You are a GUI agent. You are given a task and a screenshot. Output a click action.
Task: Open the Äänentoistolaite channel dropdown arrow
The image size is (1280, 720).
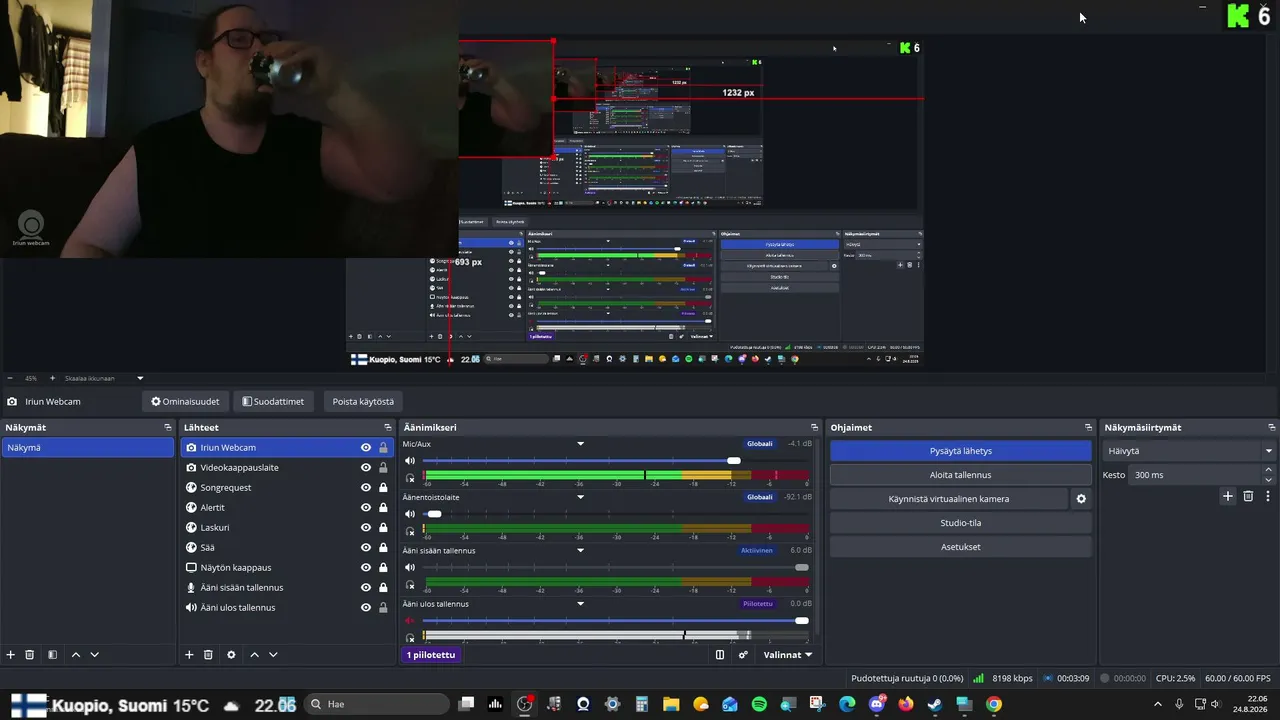pos(580,497)
